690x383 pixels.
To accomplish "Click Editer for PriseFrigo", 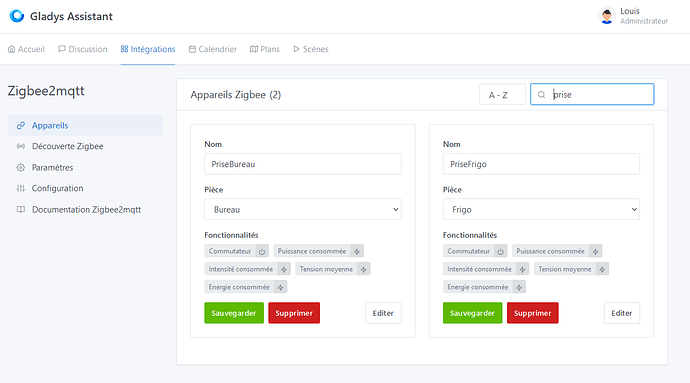I will (621, 313).
